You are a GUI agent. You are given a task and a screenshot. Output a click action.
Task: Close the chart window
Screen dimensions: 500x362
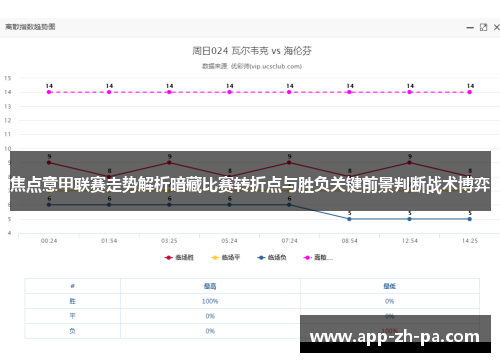tap(496, 27)
